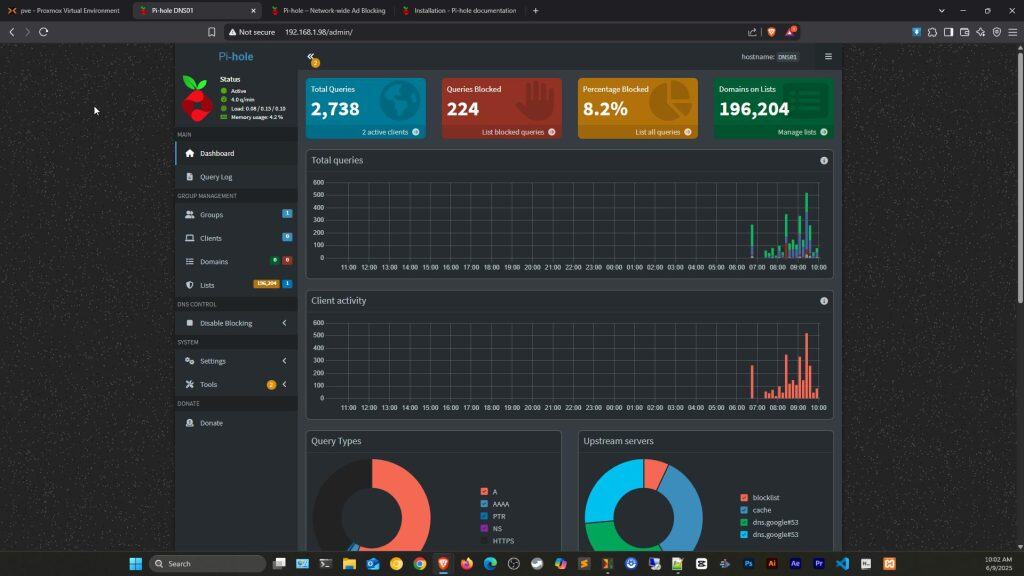
Task: Switch to the Proxmox Virtual Environment tab
Action: (x=65, y=10)
